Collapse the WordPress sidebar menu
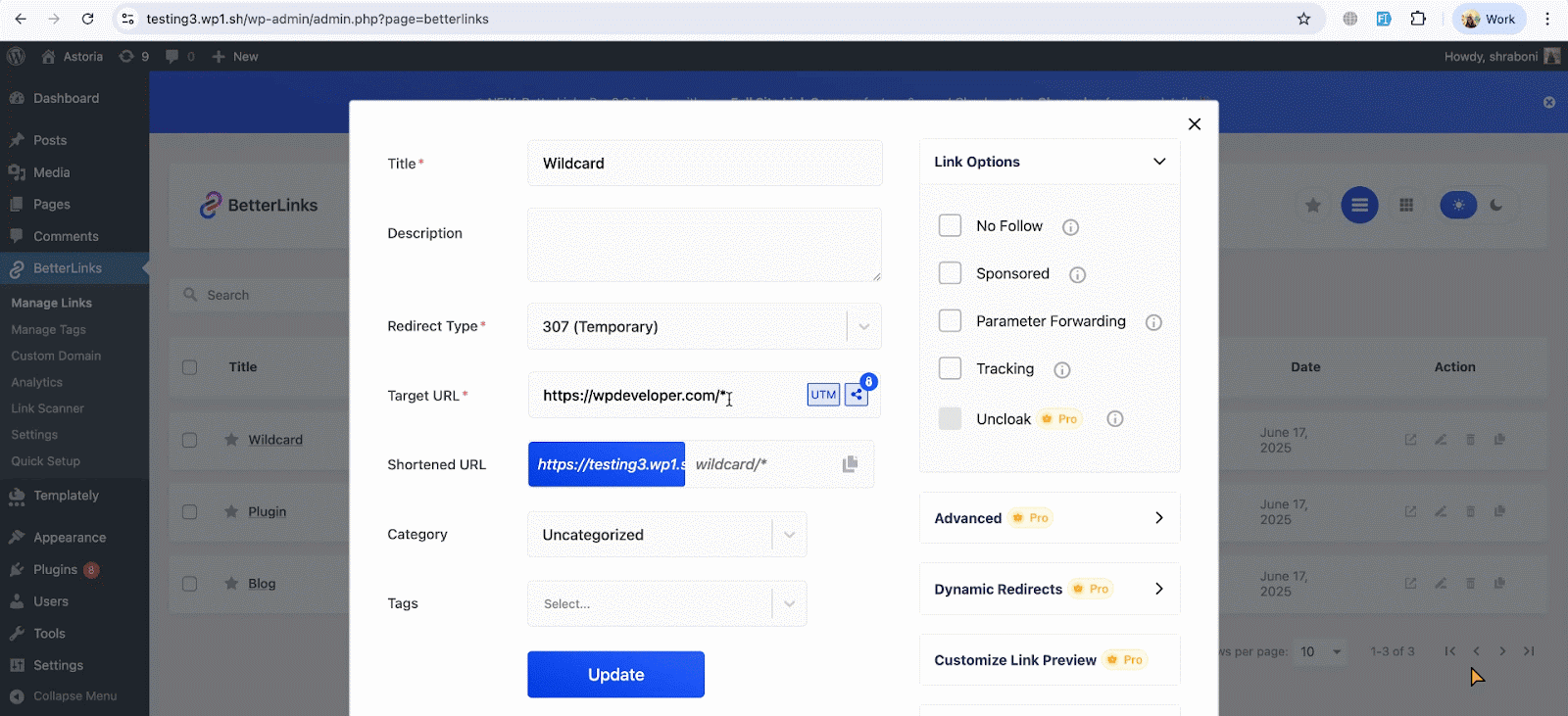 tap(64, 696)
